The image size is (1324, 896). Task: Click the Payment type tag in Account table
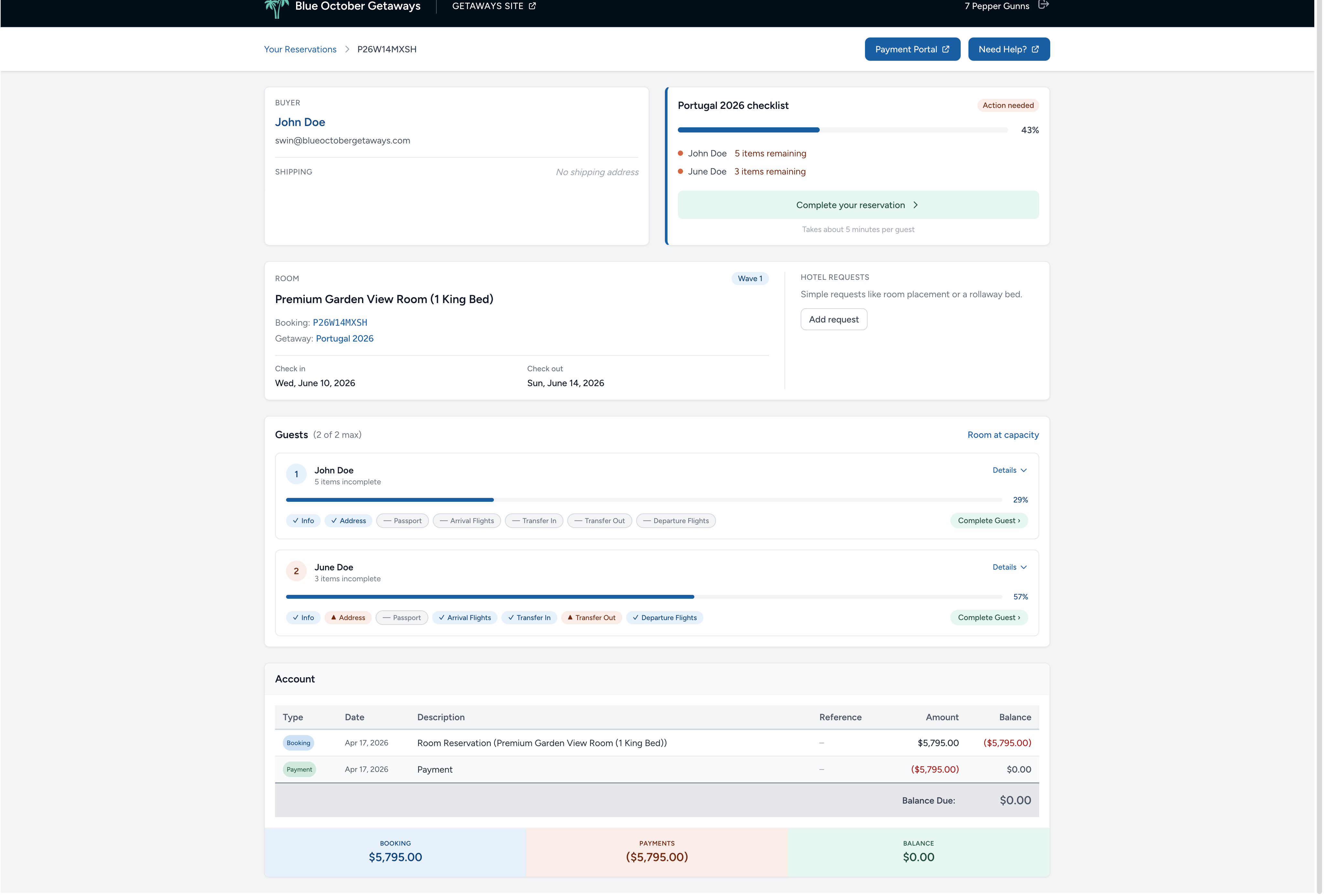[x=299, y=770]
